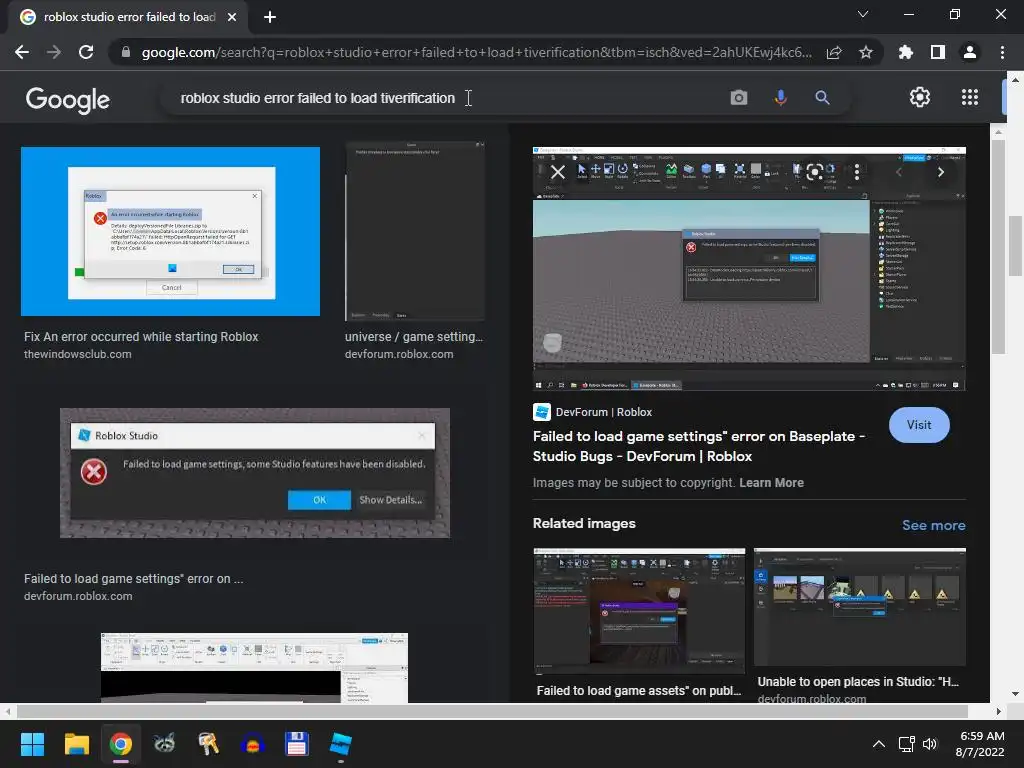Open the taskbar clock and date

(x=980, y=744)
